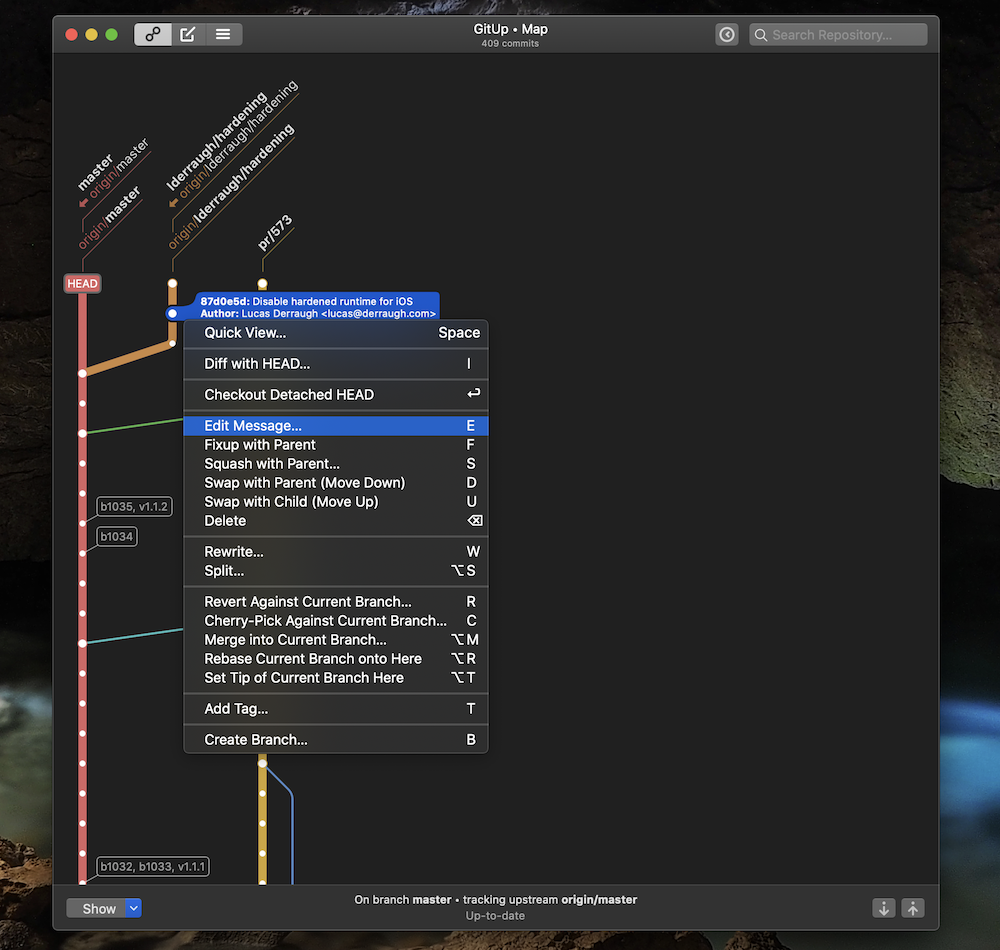The height and width of the screenshot is (950, 1000).
Task: Select Edit Message from context menu
Action: click(x=253, y=426)
